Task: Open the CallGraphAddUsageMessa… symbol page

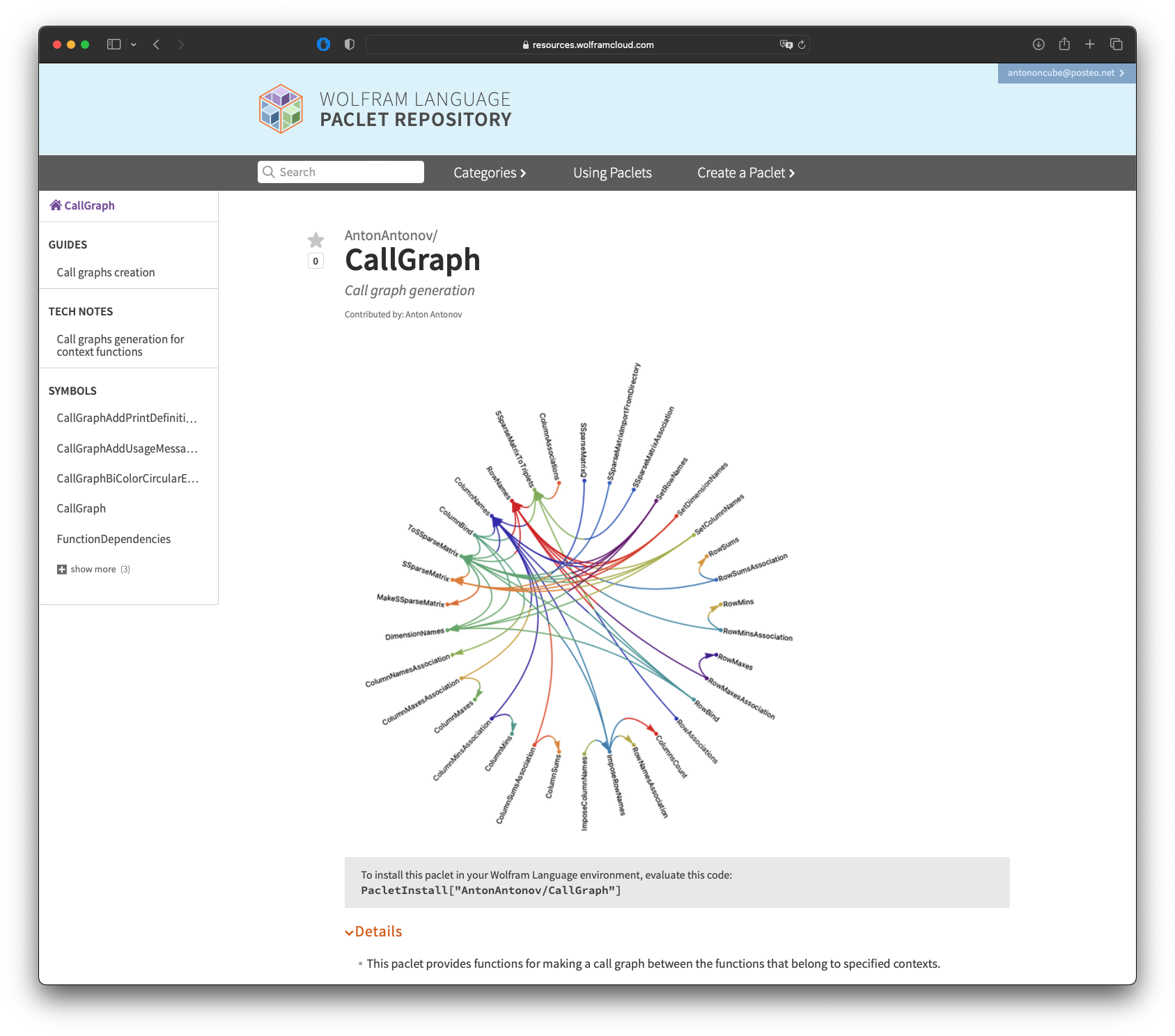Action: click(127, 448)
